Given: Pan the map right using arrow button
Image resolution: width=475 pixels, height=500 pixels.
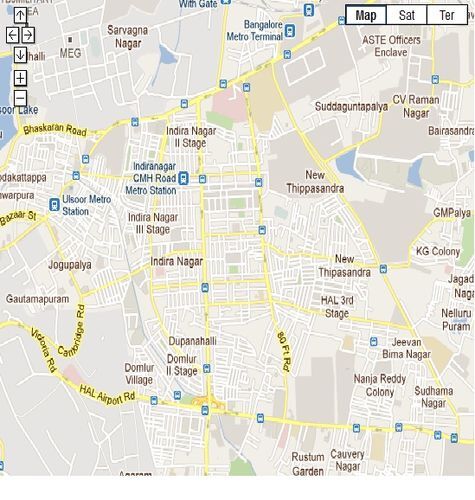Looking at the screenshot, I should [28, 35].
